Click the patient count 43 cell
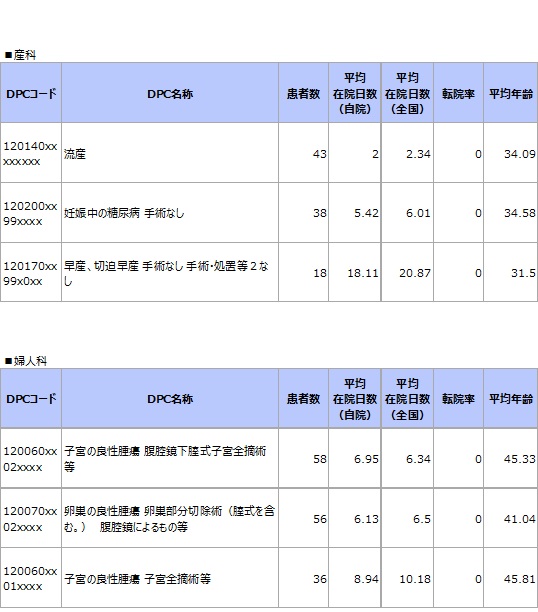This screenshot has width=538, height=612. [303, 153]
